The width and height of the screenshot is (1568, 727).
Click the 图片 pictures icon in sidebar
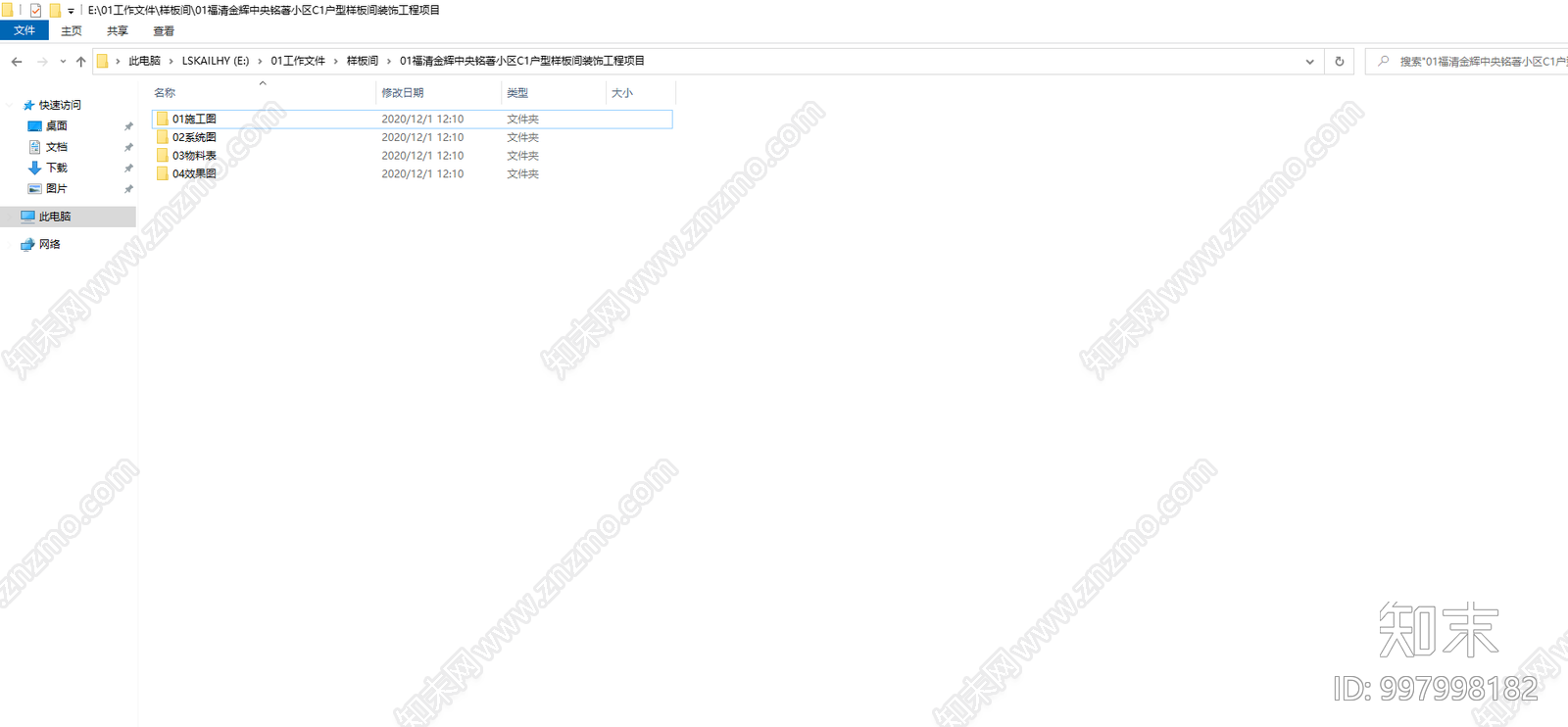34,188
